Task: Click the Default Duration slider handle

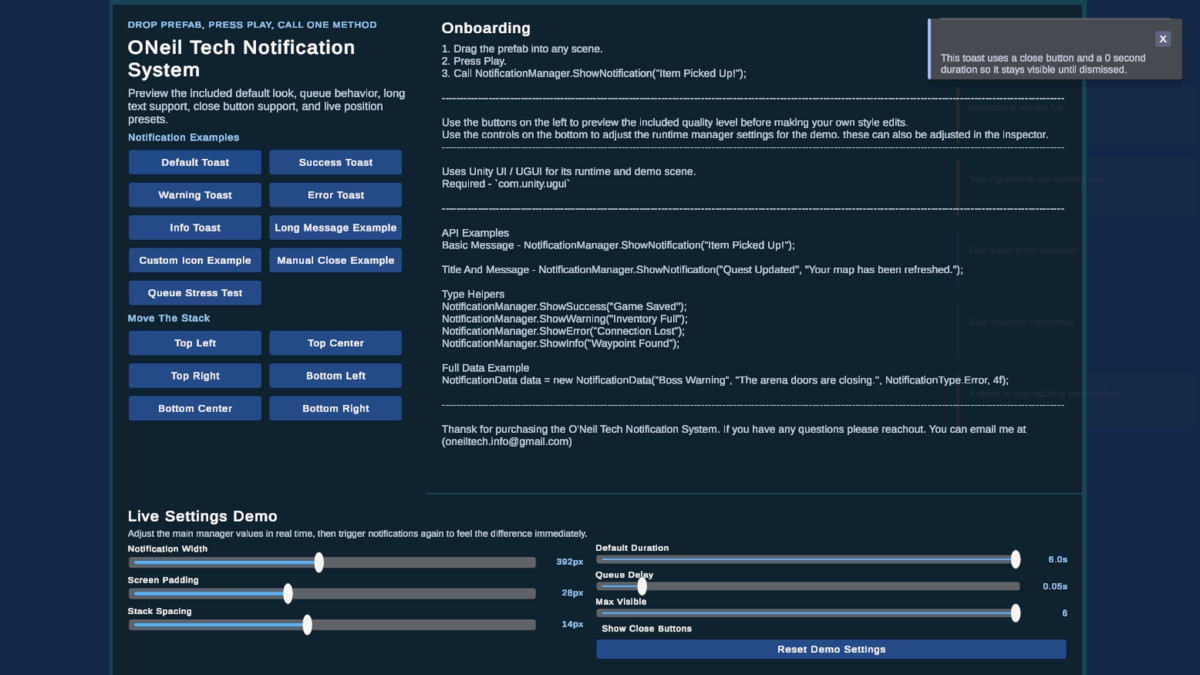Action: click(1015, 559)
